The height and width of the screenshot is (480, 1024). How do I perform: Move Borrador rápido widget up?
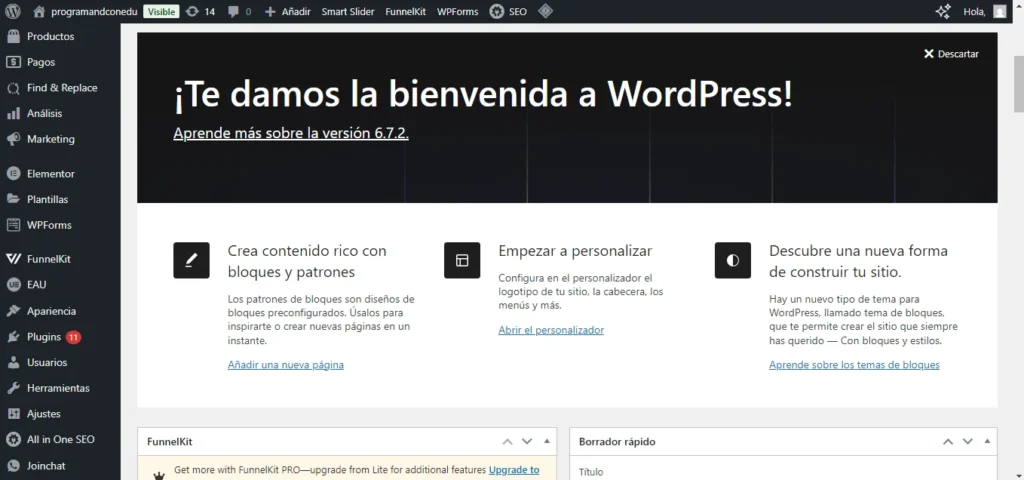pos(948,441)
